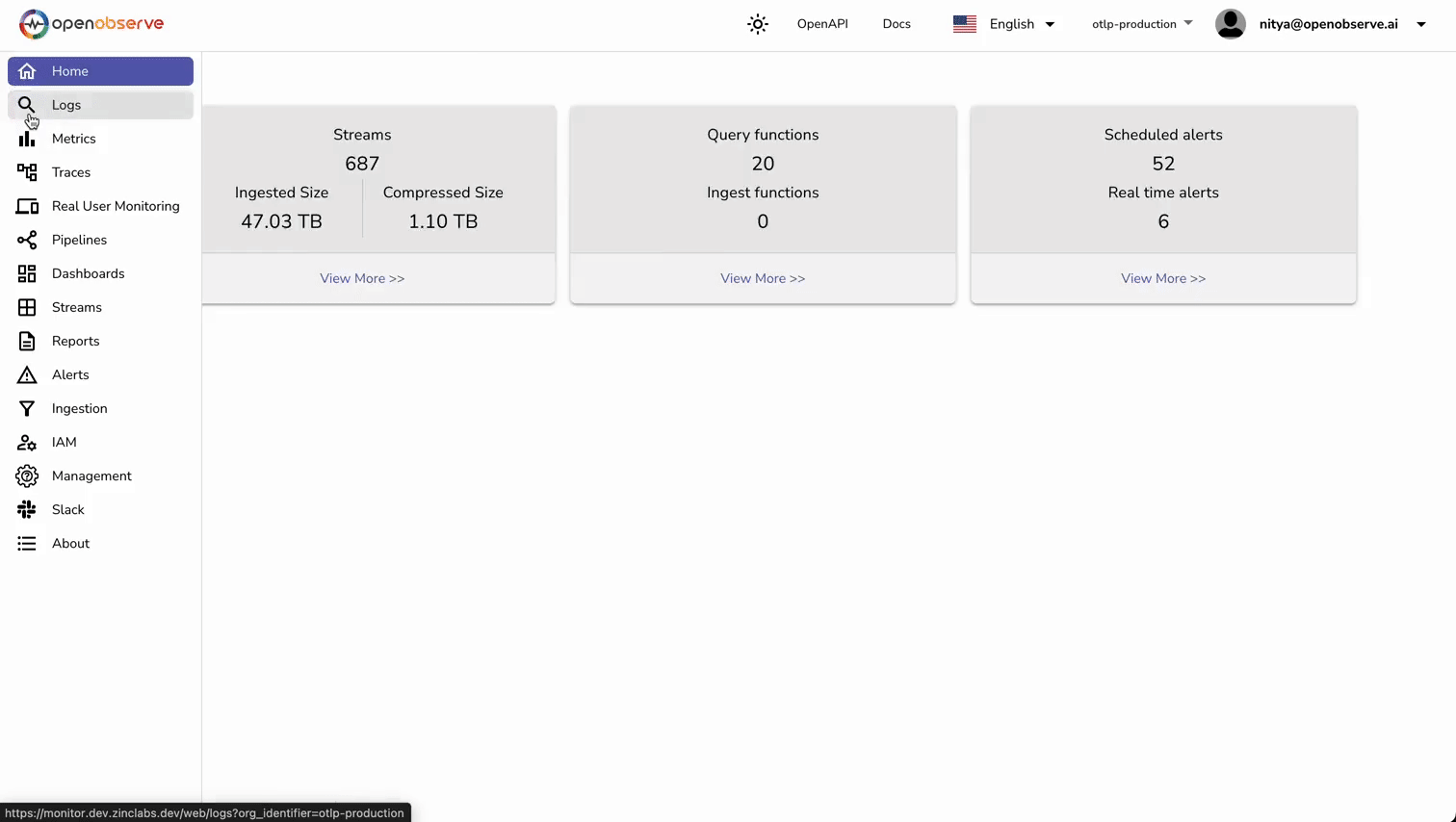Select the Pipelines icon
This screenshot has height=822, width=1456.
coord(26,240)
